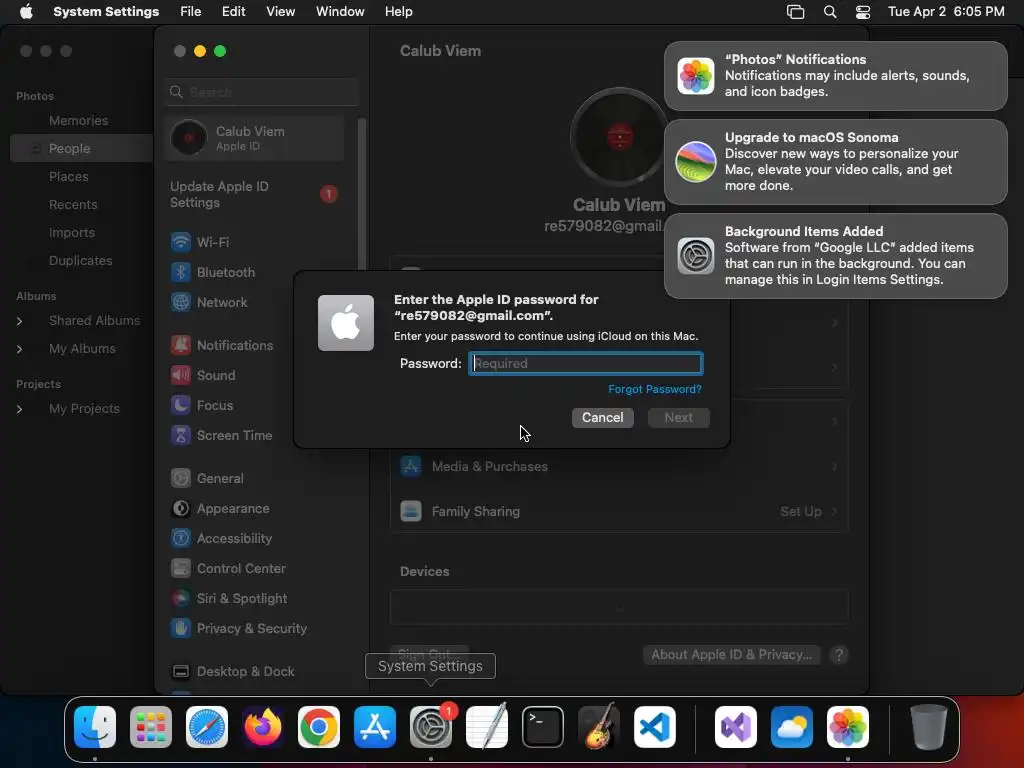The width and height of the screenshot is (1024, 768).
Task: Expand My Albums in Photos sidebar
Action: pos(20,349)
